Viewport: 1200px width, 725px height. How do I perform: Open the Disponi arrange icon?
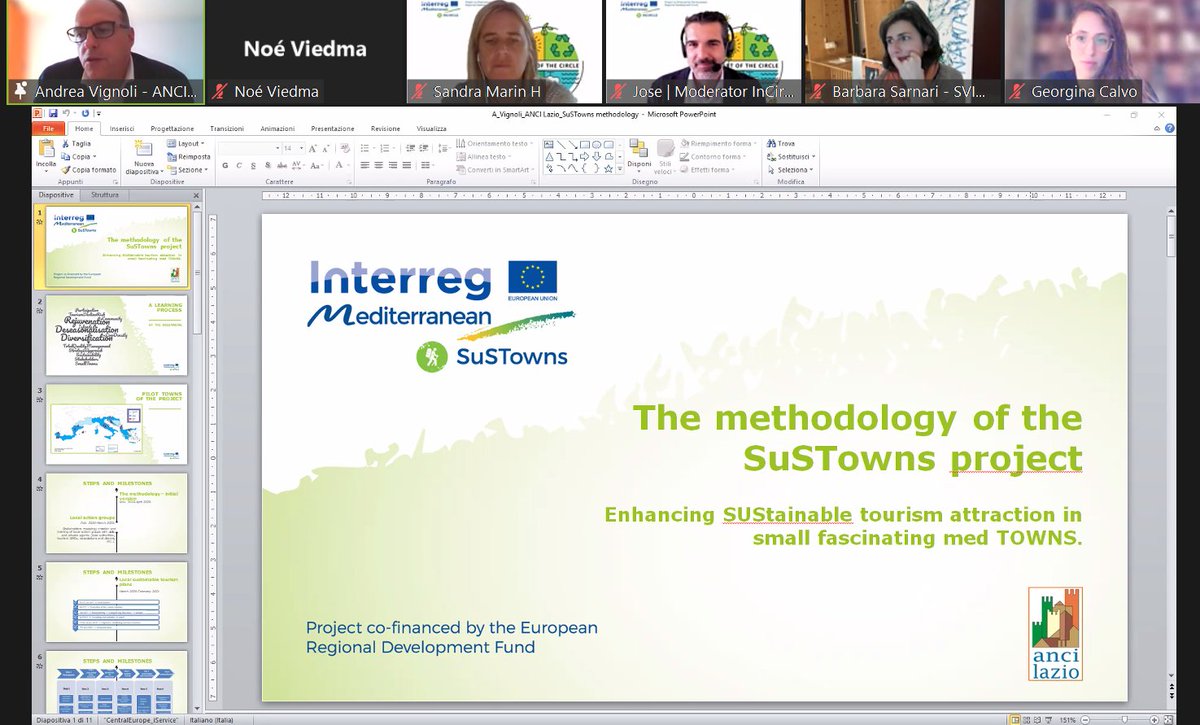coord(638,147)
